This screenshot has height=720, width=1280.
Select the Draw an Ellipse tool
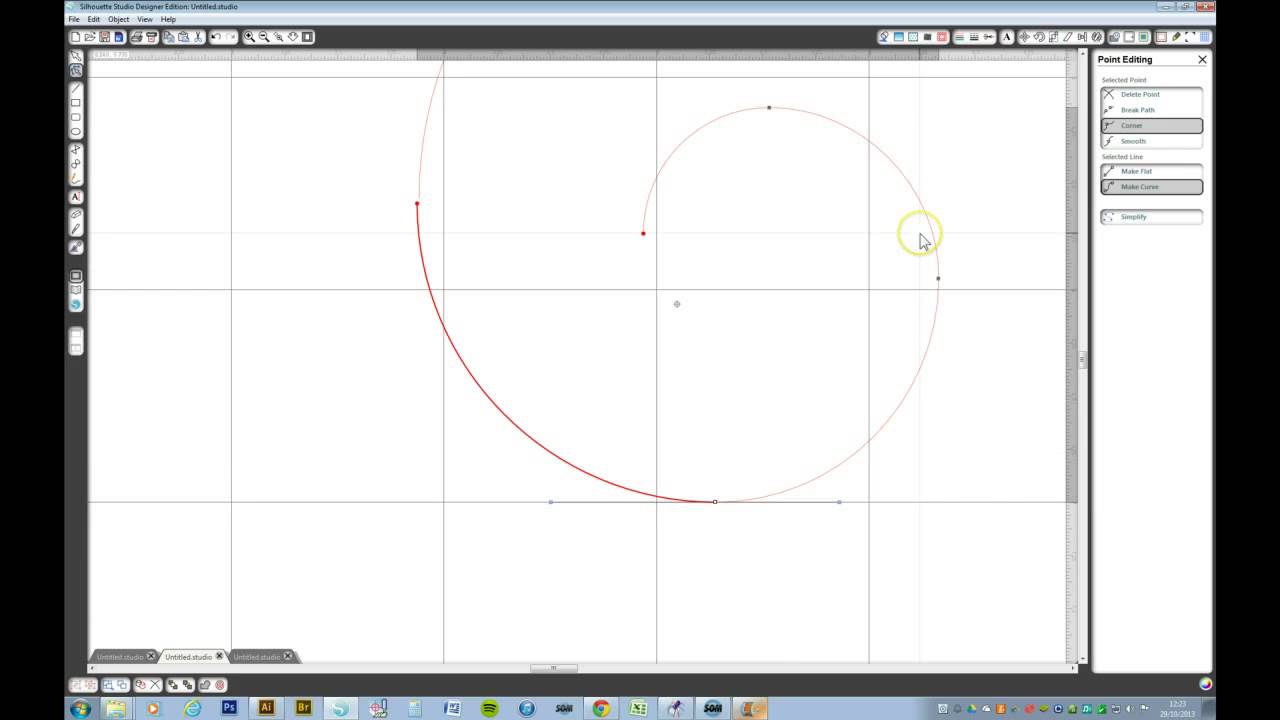click(76, 131)
